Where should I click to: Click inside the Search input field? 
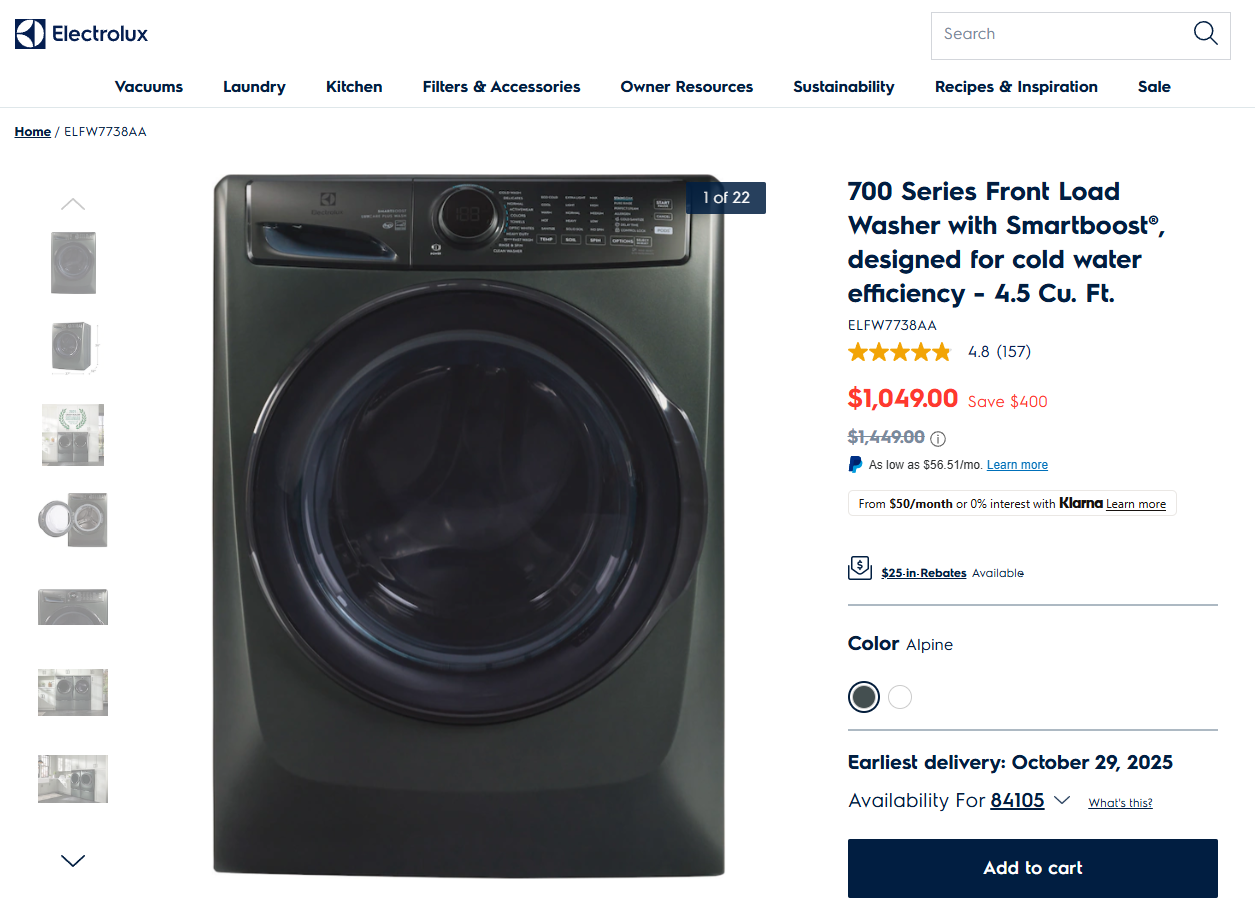pyautogui.click(x=1050, y=35)
